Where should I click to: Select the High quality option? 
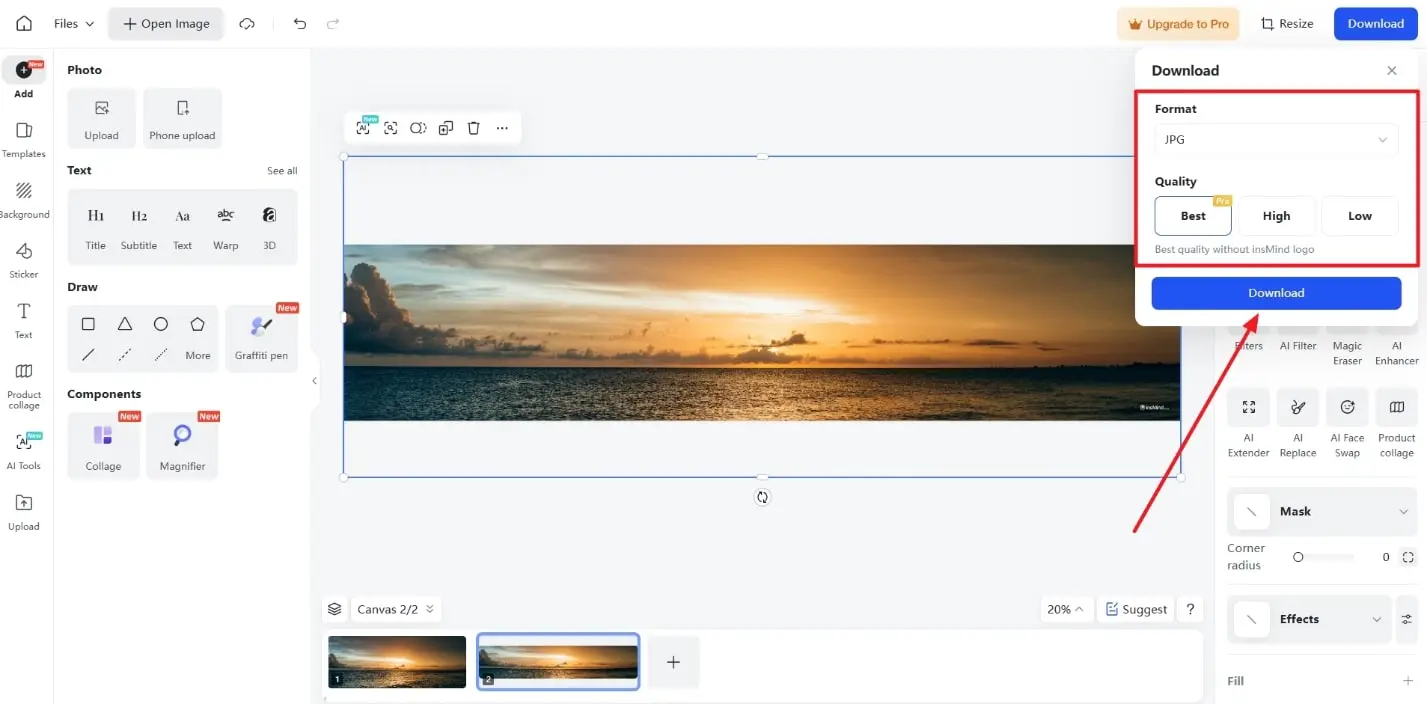[1276, 215]
